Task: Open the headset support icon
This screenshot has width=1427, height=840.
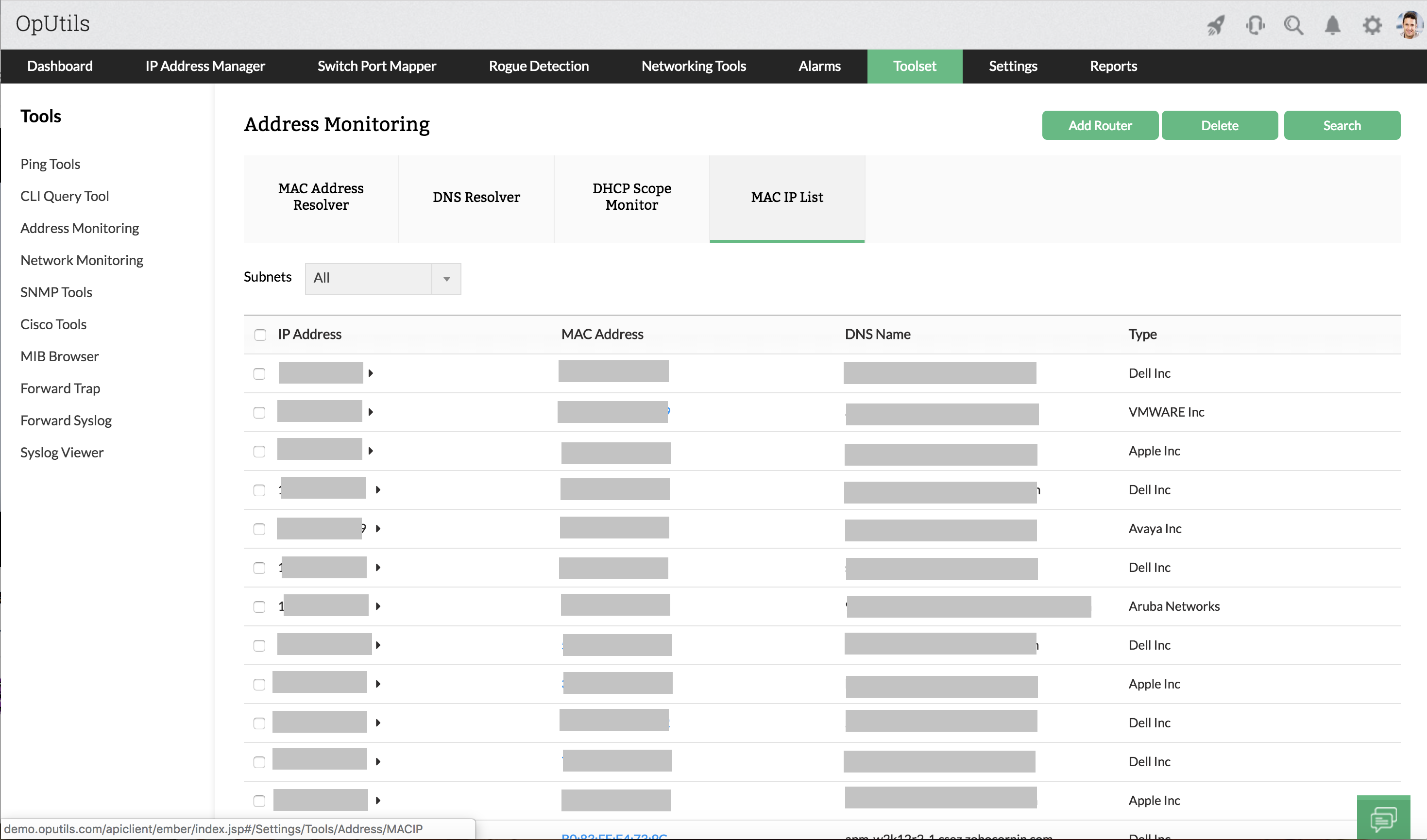Action: click(x=1255, y=25)
